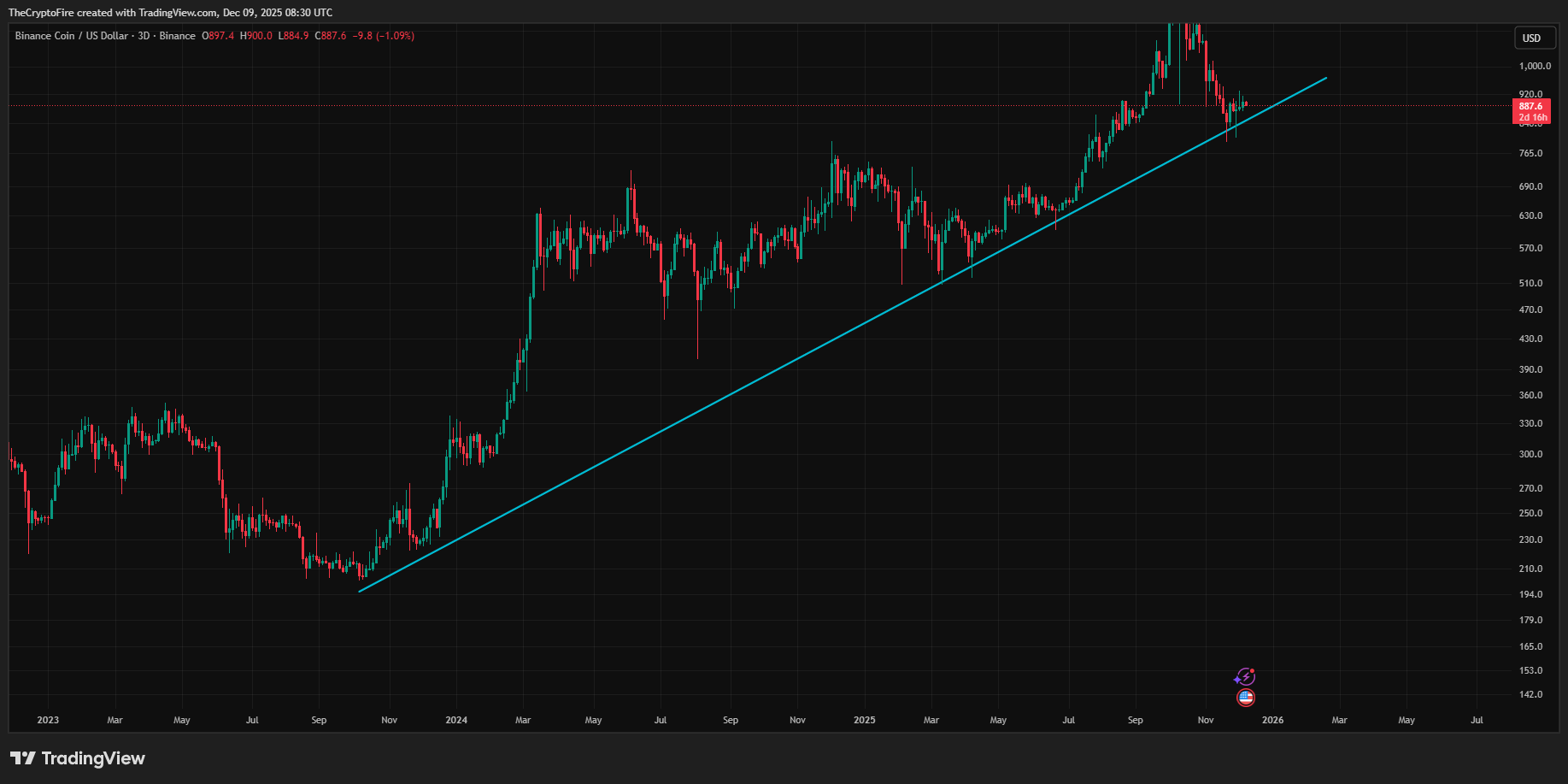
Task: Click the open value O897.4
Action: click(218, 36)
